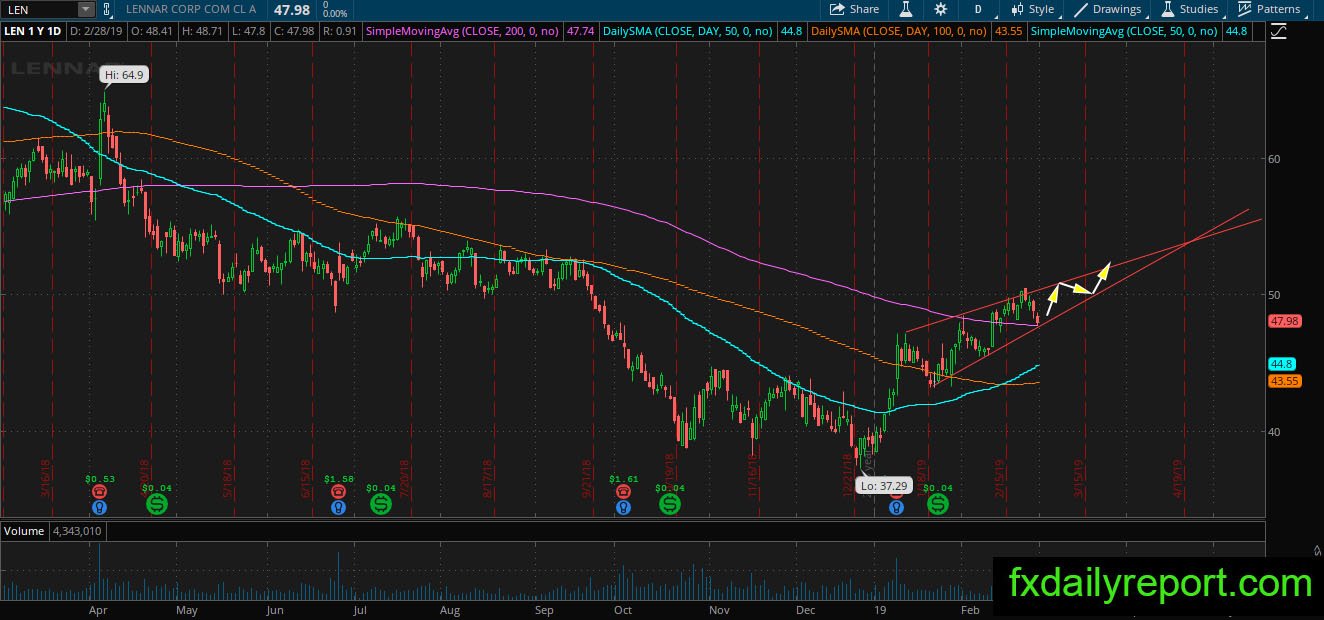Click the 4/19/19 expiration date marker
This screenshot has width=1324, height=620.
tap(1179, 477)
